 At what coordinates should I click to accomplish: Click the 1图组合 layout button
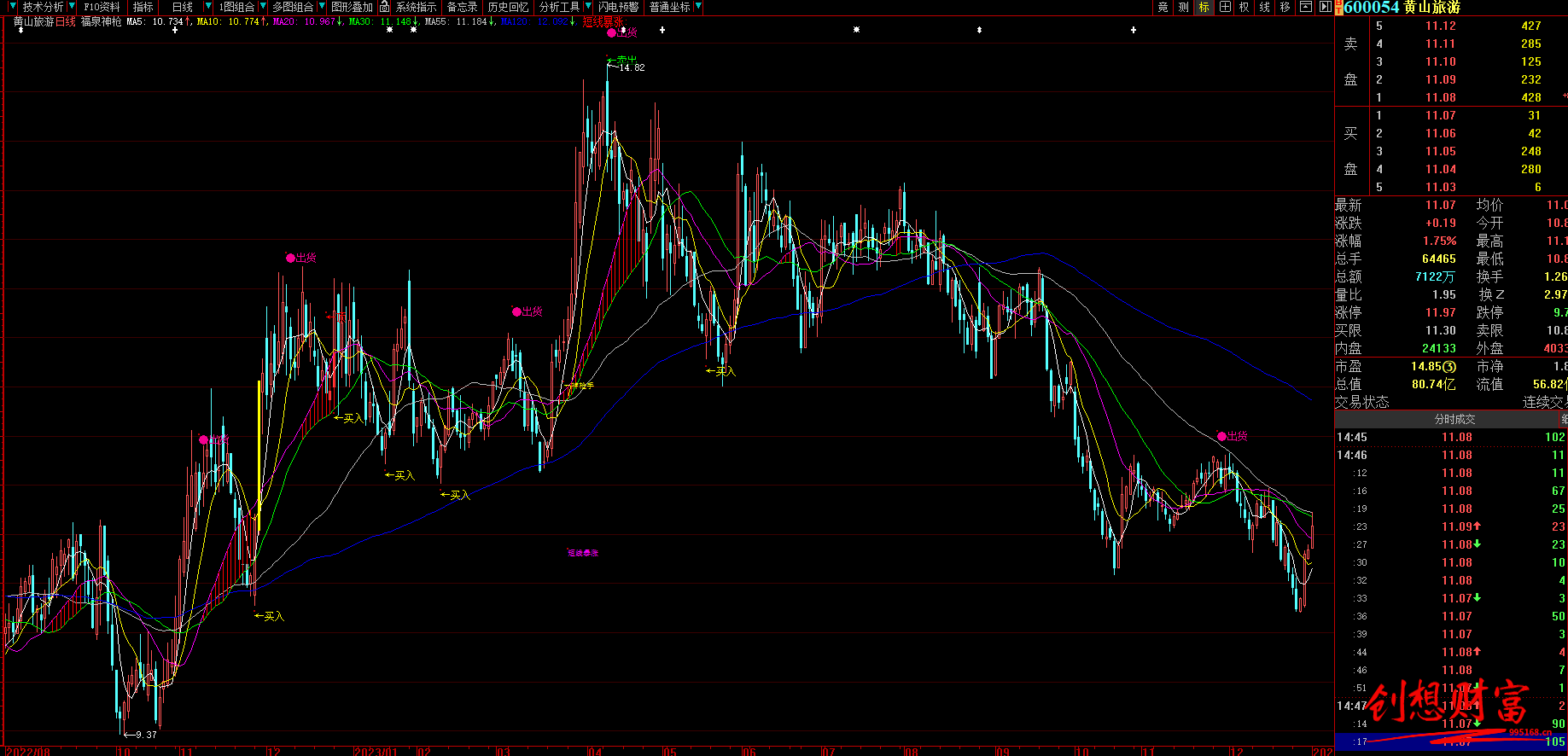click(x=236, y=7)
